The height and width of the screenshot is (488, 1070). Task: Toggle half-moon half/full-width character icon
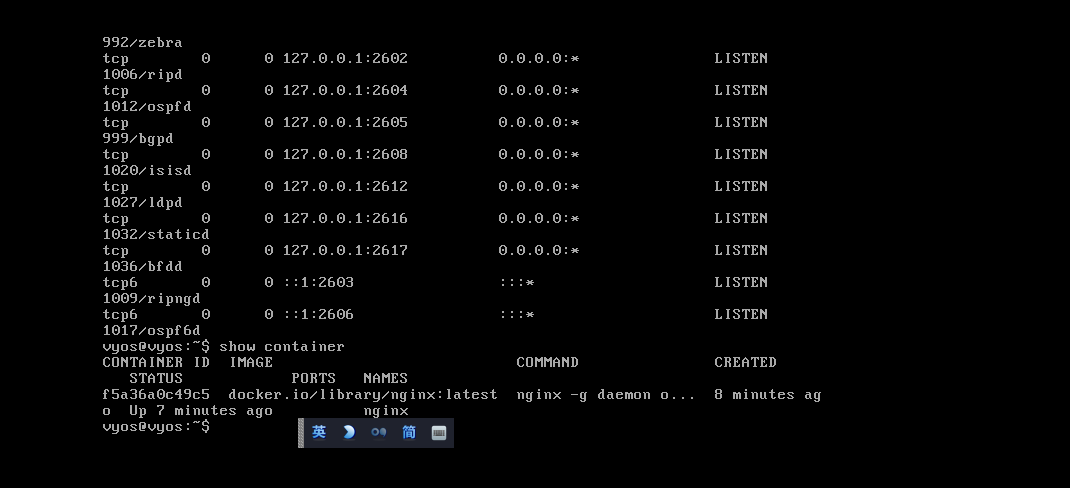[x=349, y=432]
